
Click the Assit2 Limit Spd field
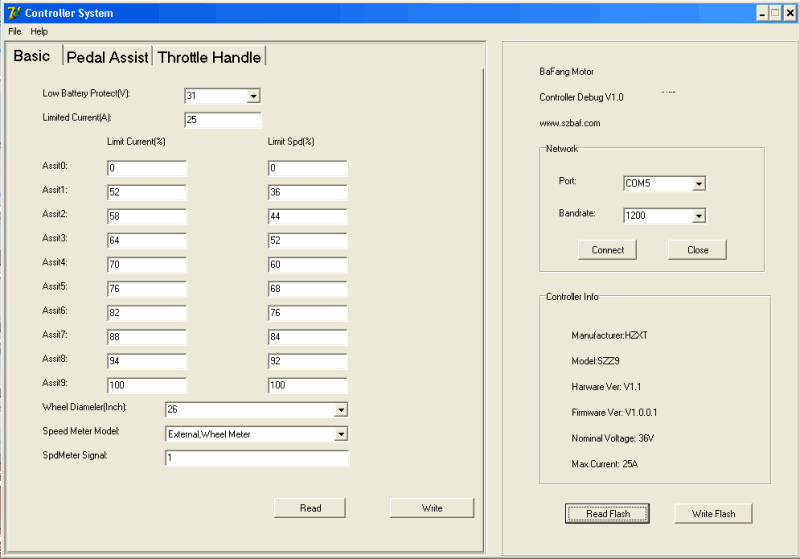pos(308,216)
